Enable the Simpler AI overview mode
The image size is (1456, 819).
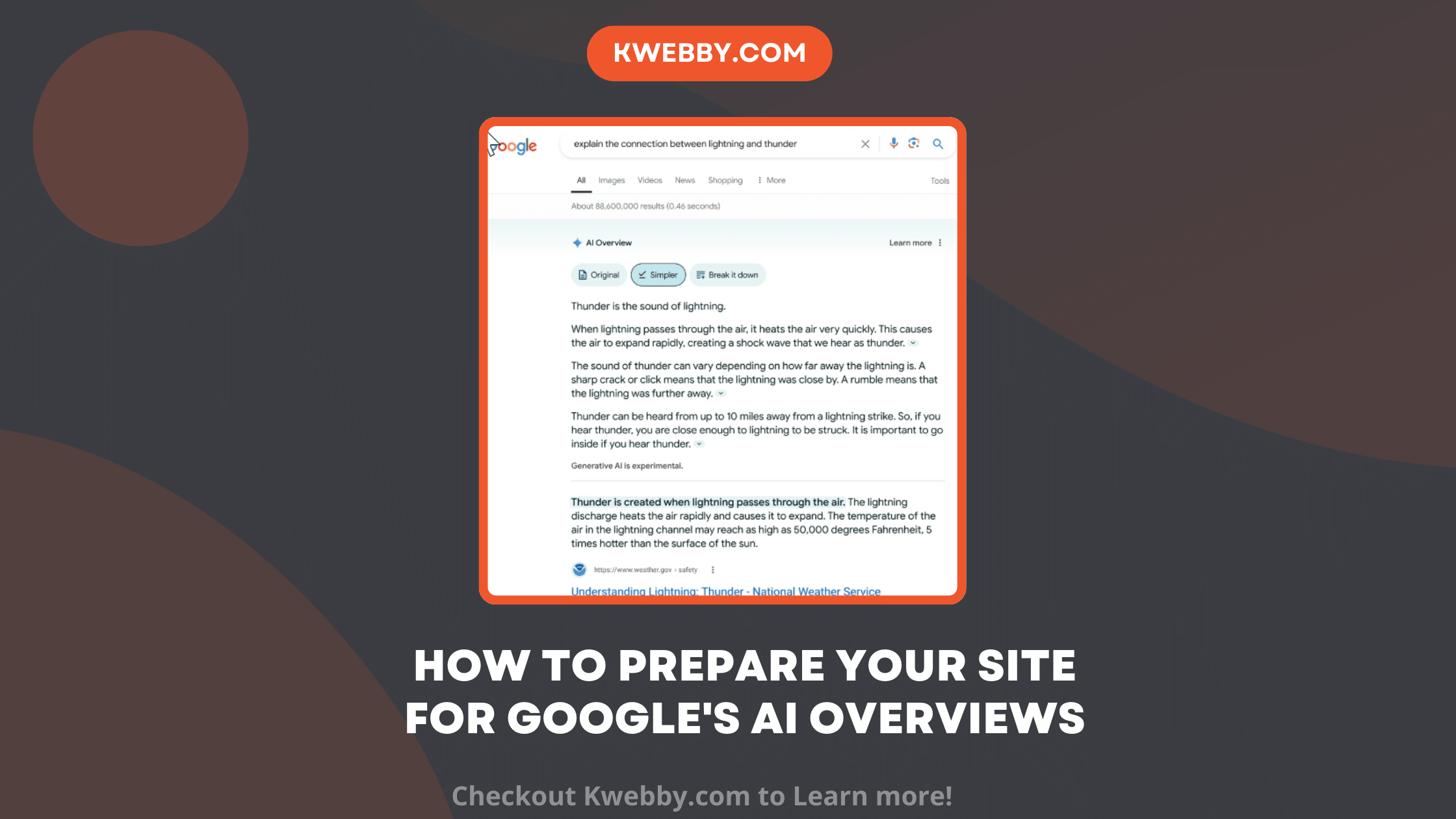click(656, 274)
